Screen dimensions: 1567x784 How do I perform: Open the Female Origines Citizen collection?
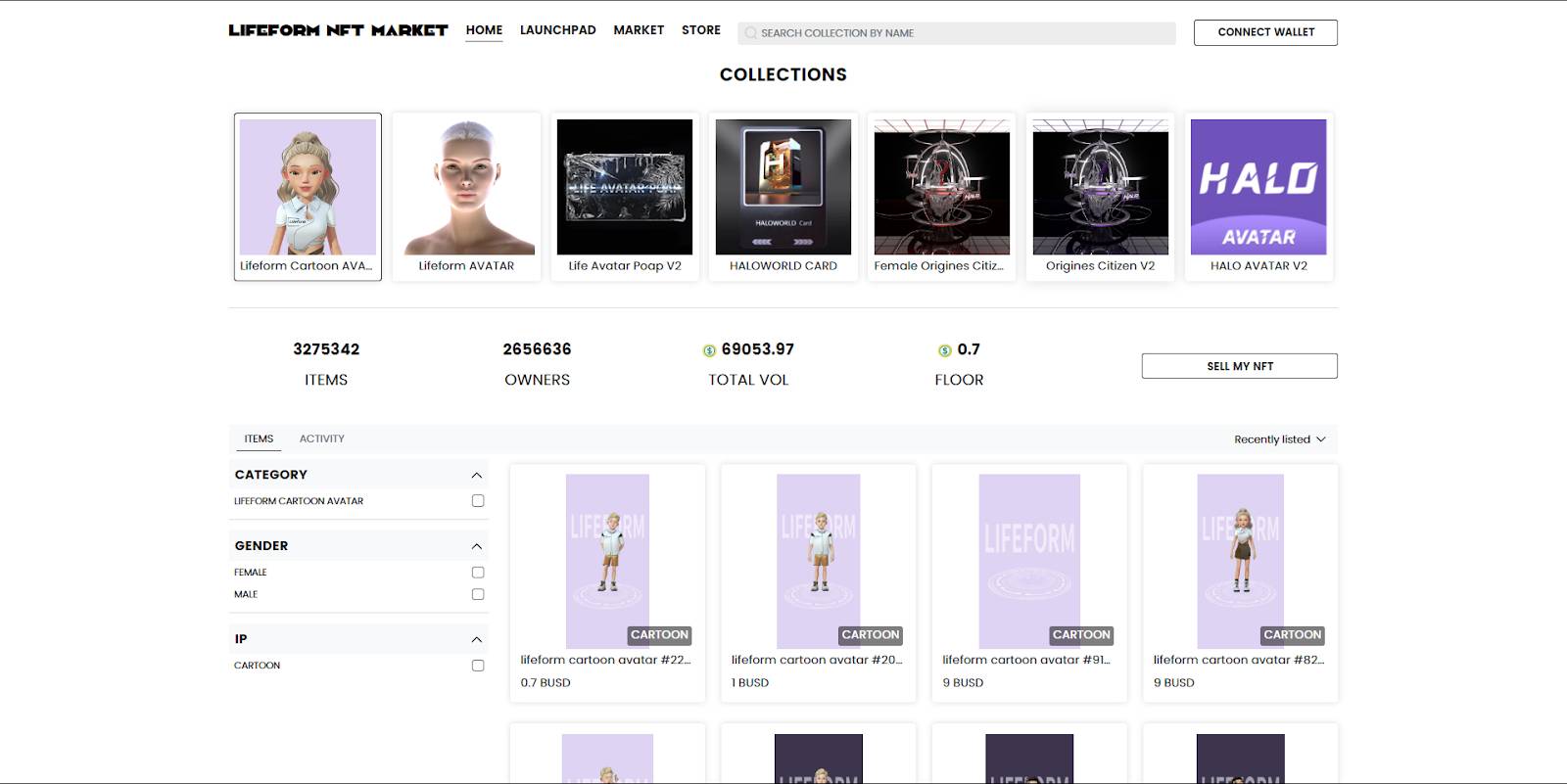pos(942,197)
